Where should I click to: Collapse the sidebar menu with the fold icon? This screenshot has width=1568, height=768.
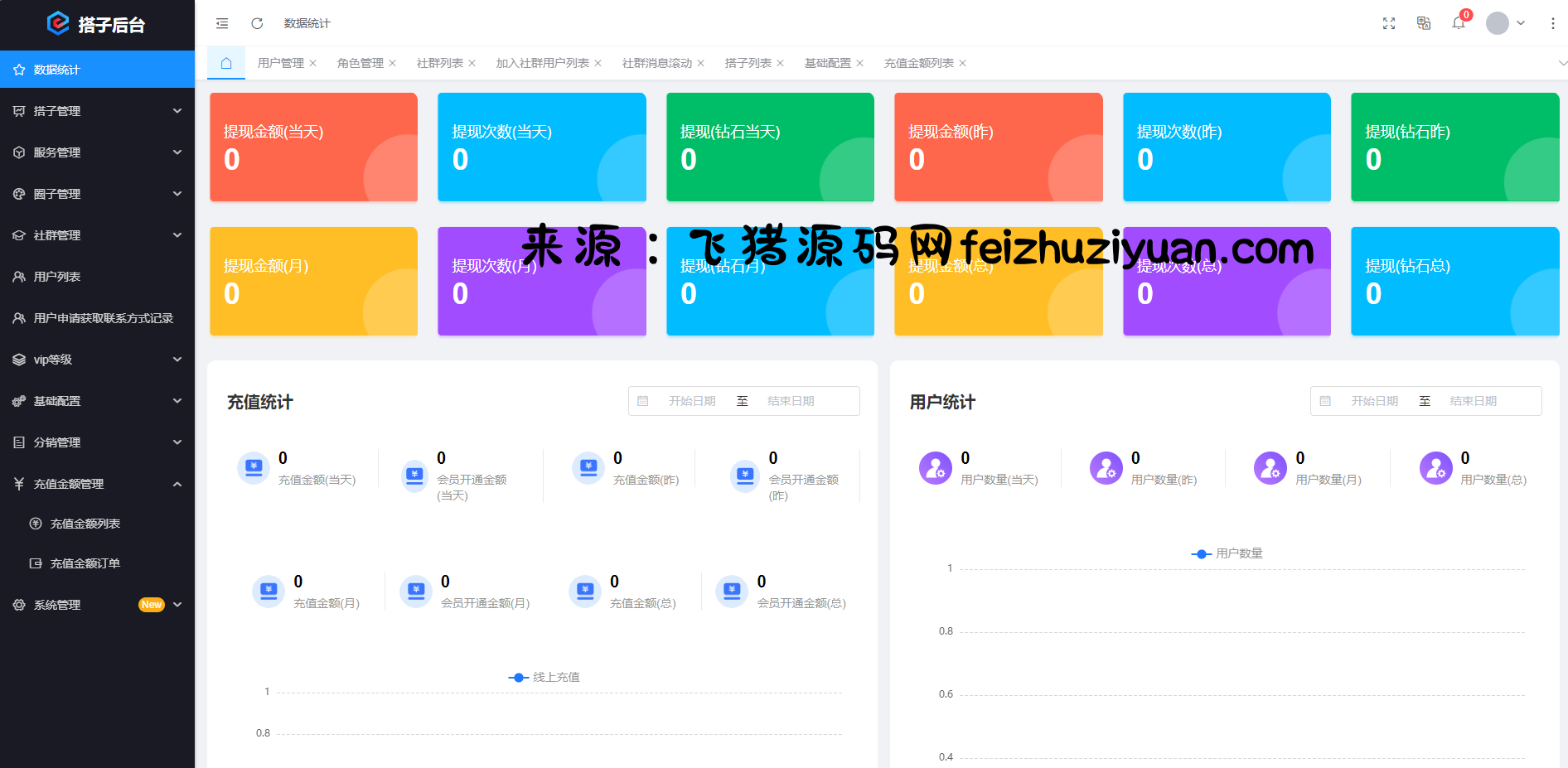222,23
